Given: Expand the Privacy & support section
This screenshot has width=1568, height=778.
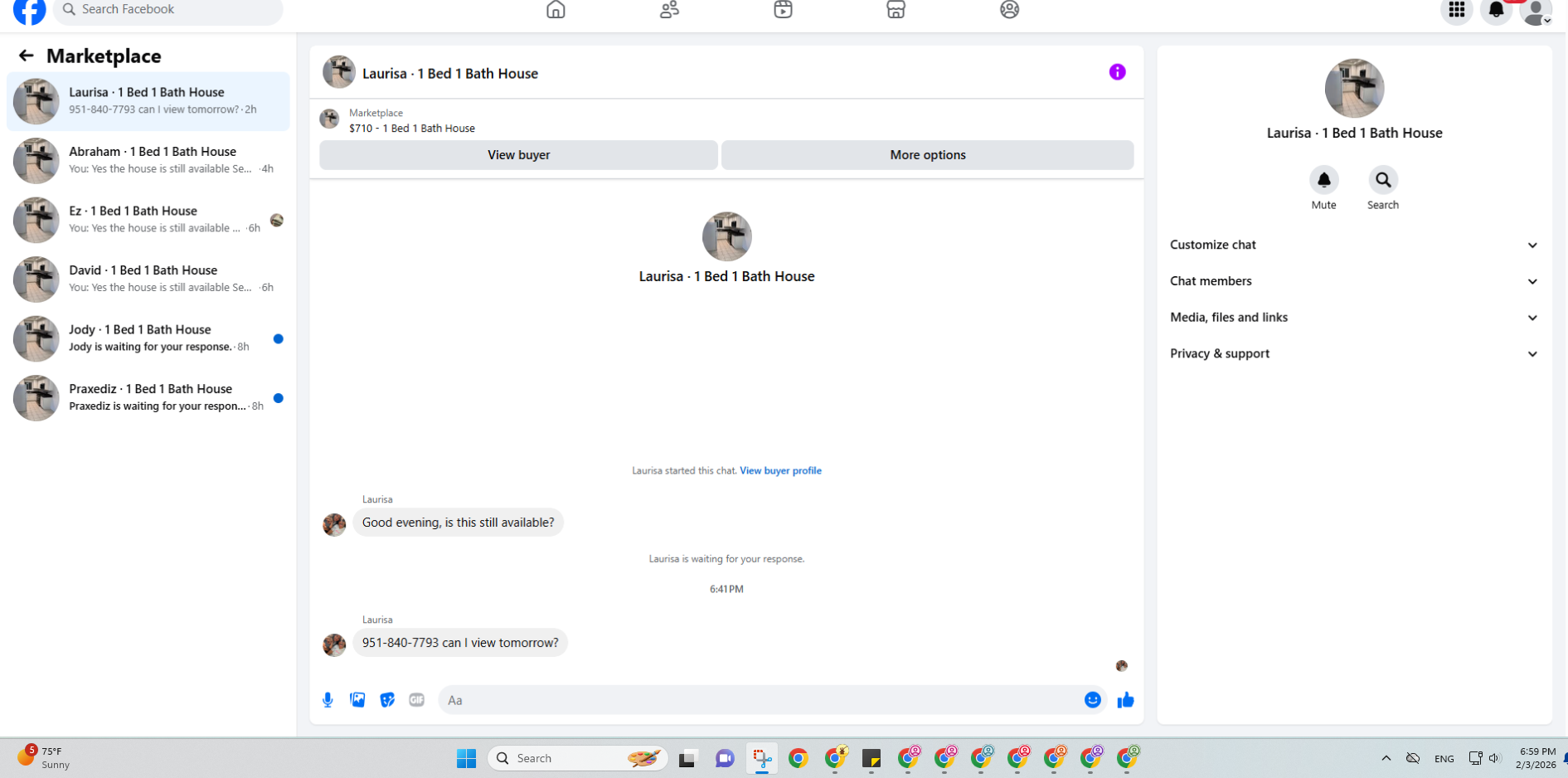Looking at the screenshot, I should tap(1354, 353).
